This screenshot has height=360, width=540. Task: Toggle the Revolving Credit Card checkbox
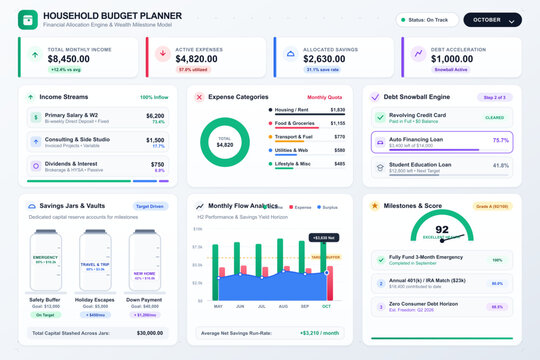(x=380, y=117)
